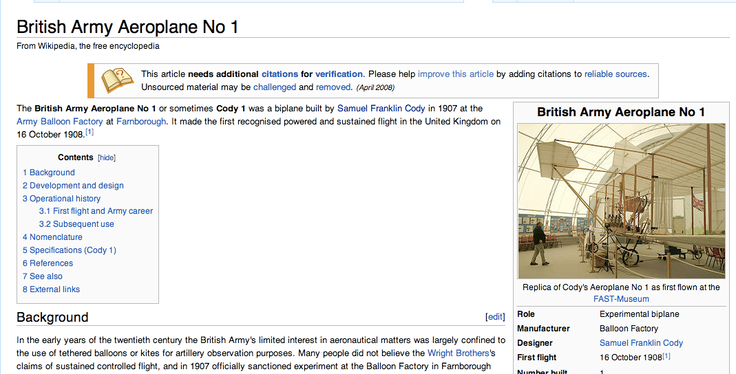Click the 'First flight' infobox label
736x374 pixels.
click(x=537, y=358)
